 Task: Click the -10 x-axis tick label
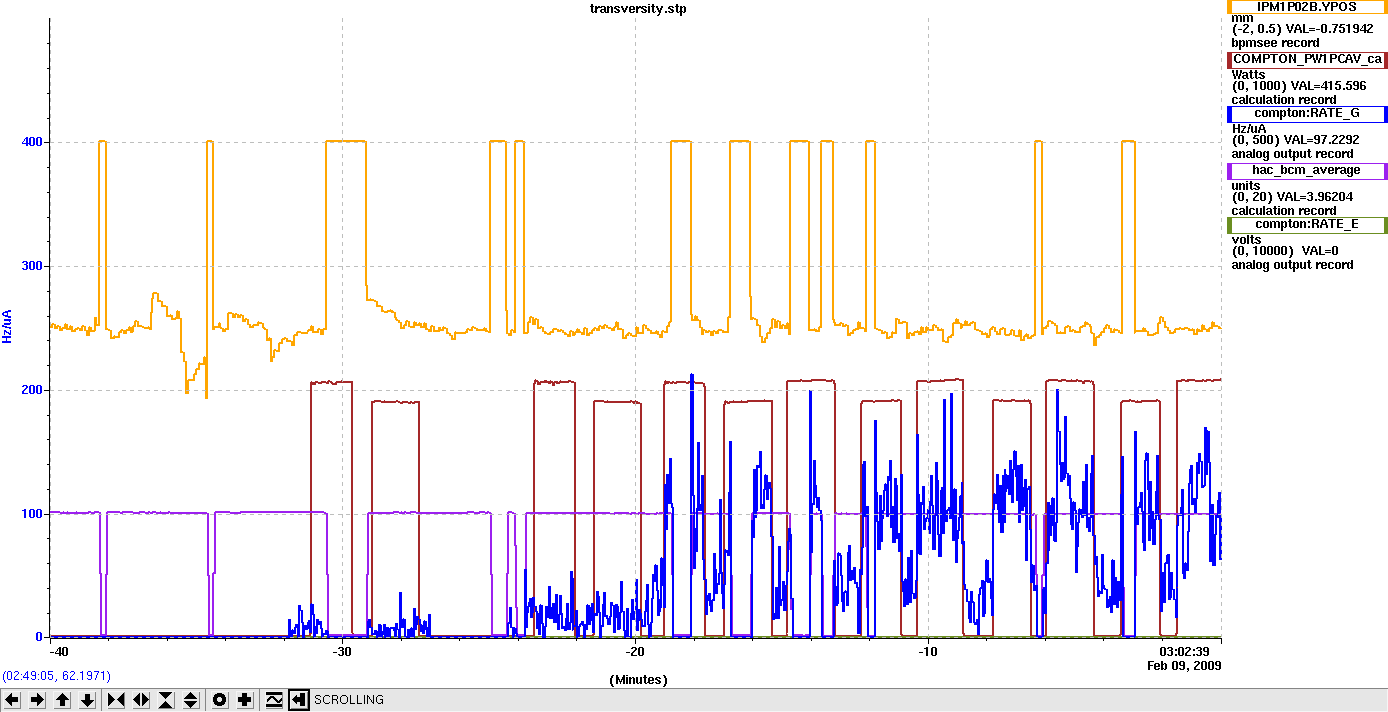tap(928, 652)
